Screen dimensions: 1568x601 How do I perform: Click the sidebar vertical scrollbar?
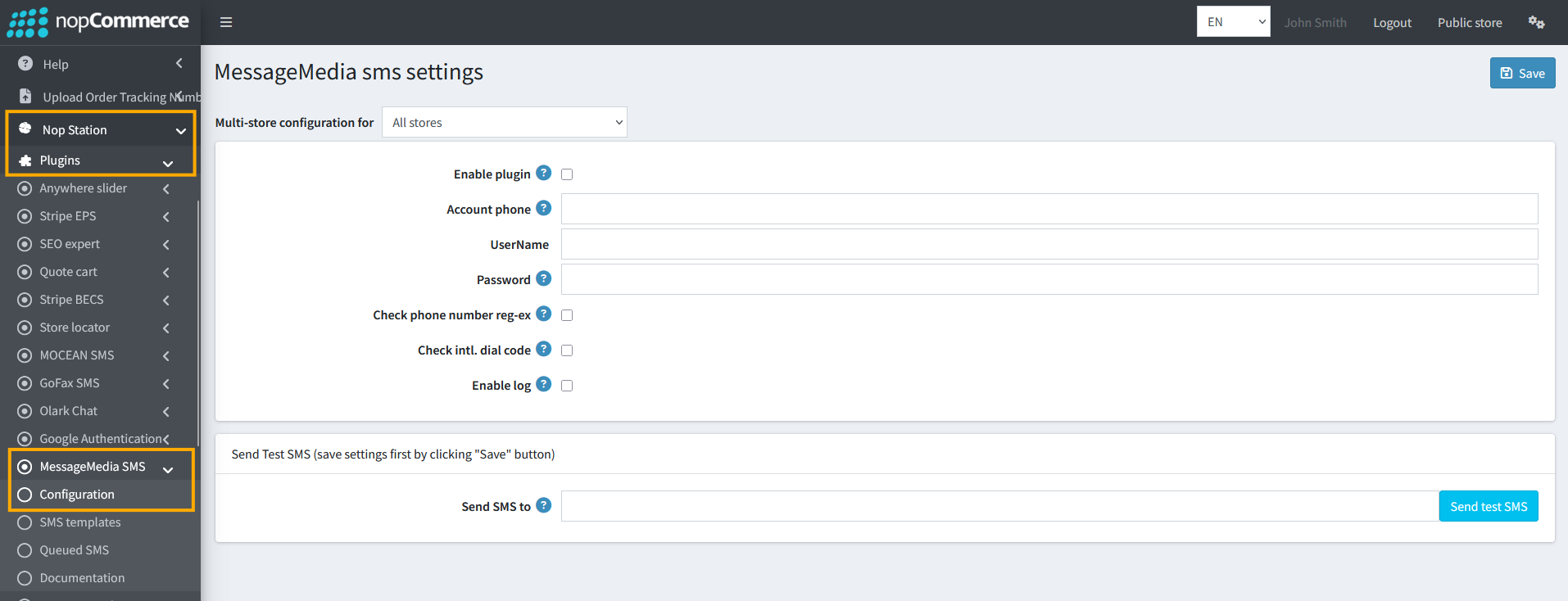(x=198, y=323)
